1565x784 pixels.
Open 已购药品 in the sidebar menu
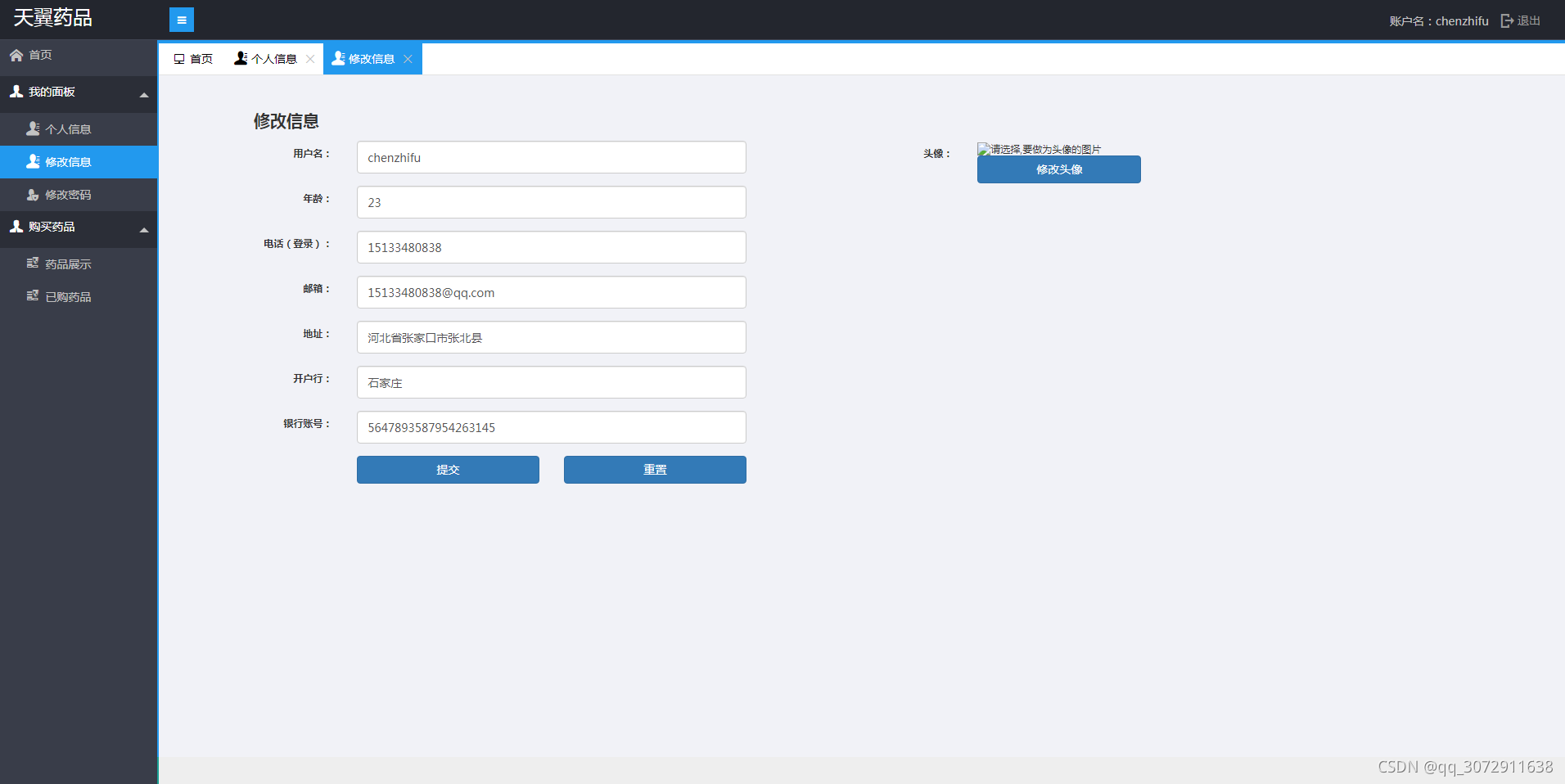pos(79,297)
